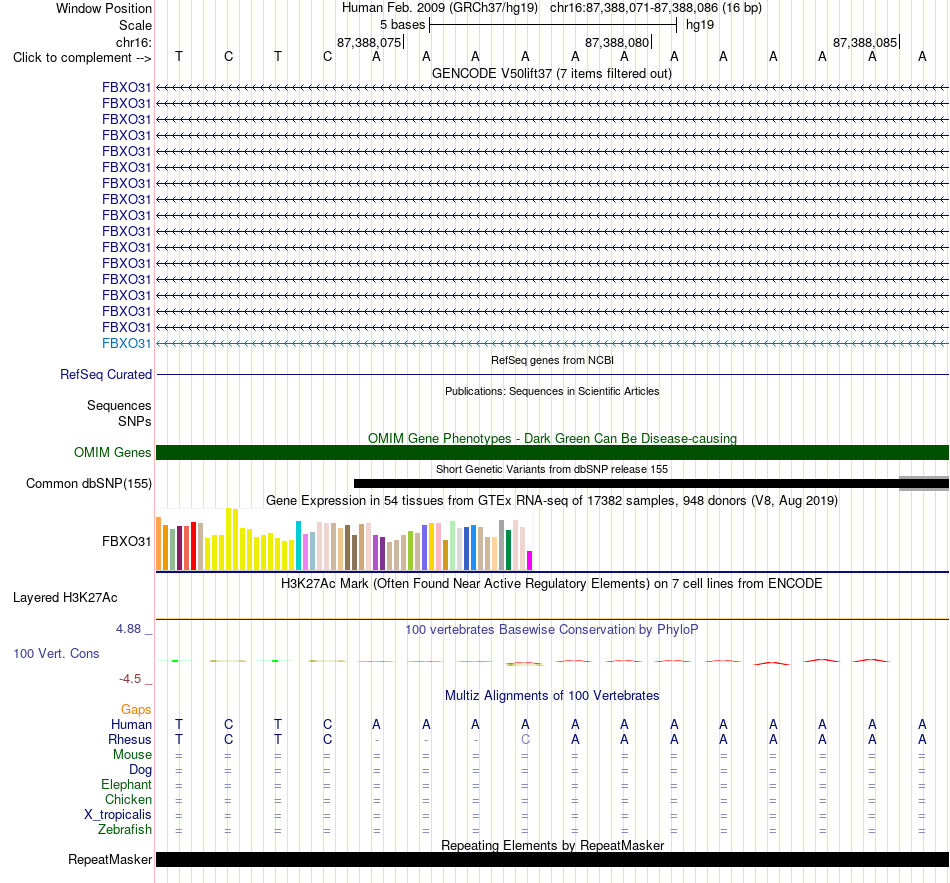
Task: Click the 'Human' alignment row label
Action: pyautogui.click(x=131, y=725)
